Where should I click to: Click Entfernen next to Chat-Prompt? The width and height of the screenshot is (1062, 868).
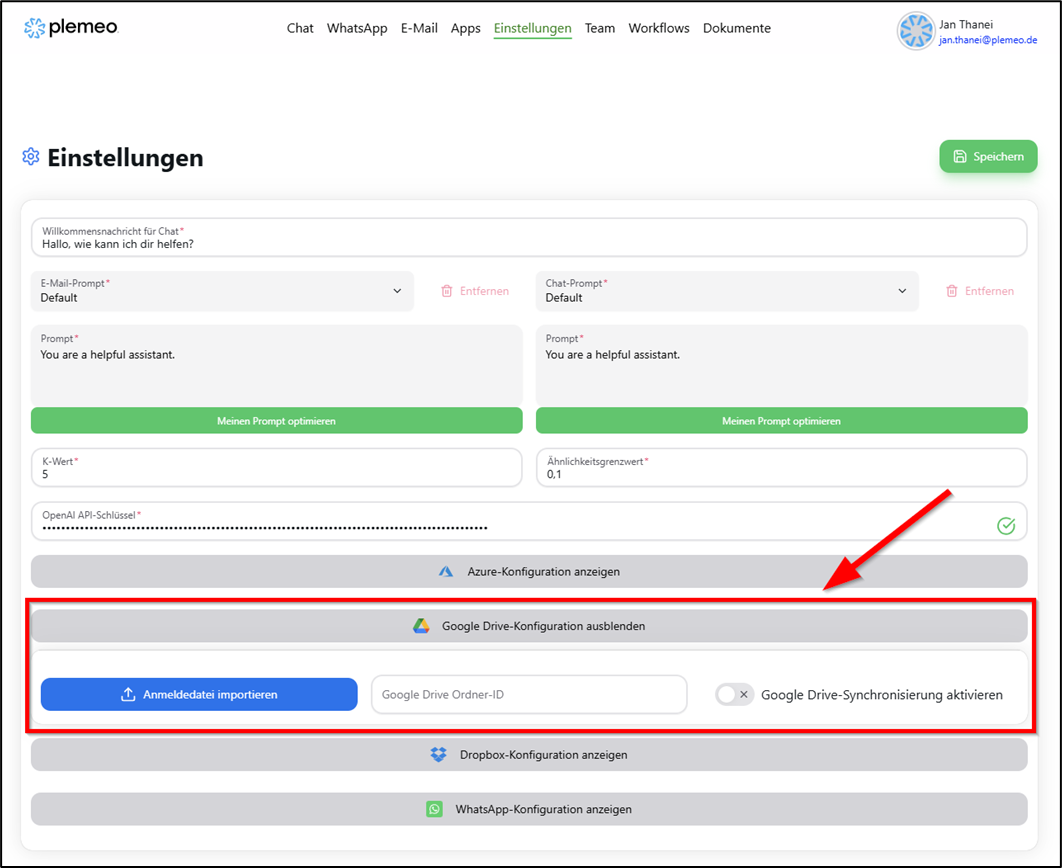pos(980,290)
